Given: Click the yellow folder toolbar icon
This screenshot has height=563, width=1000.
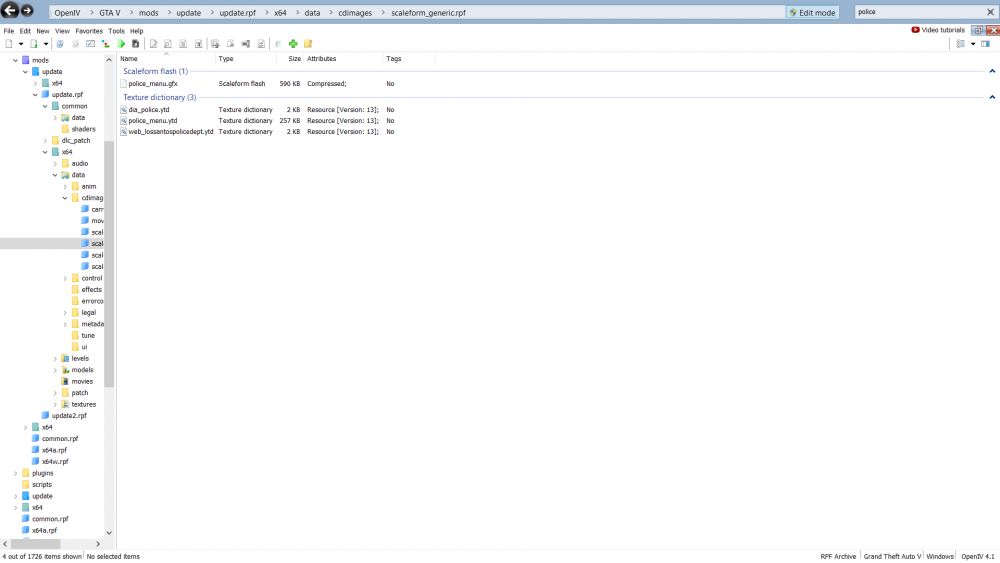Looking at the screenshot, I should click(x=308, y=44).
